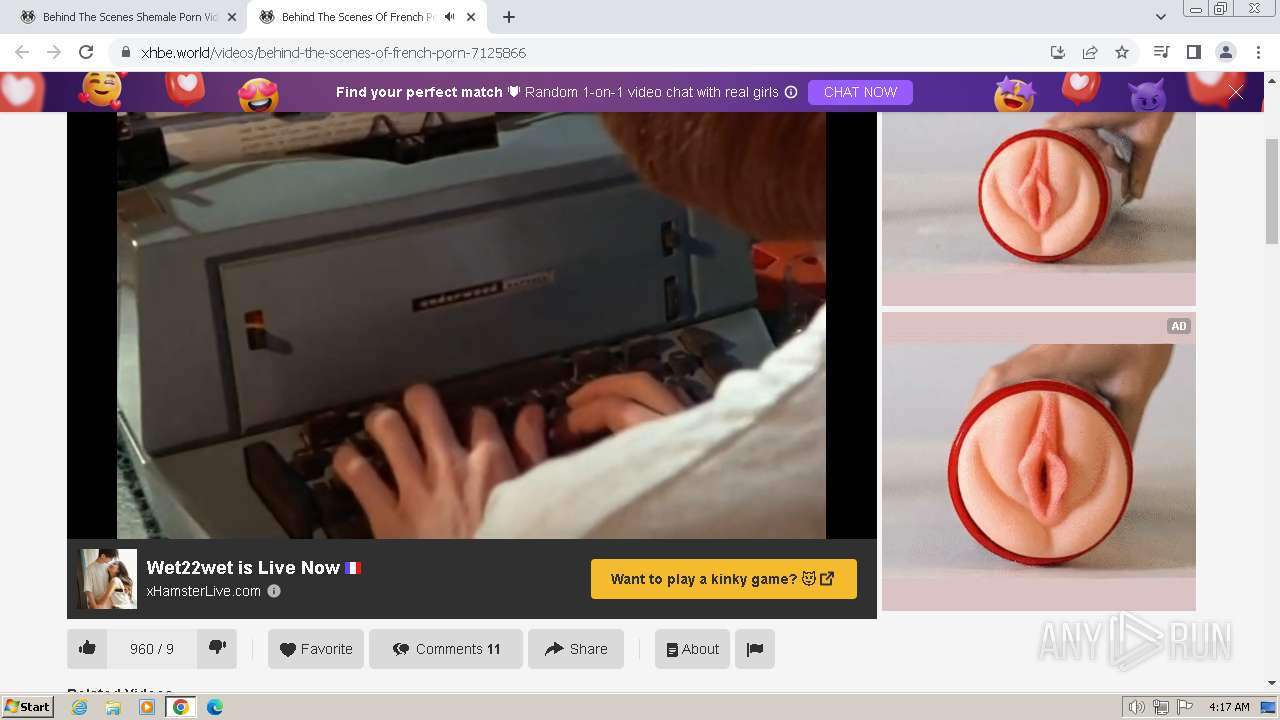Open the Windows Start menu
Viewport: 1280px width, 720px height.
[29, 706]
